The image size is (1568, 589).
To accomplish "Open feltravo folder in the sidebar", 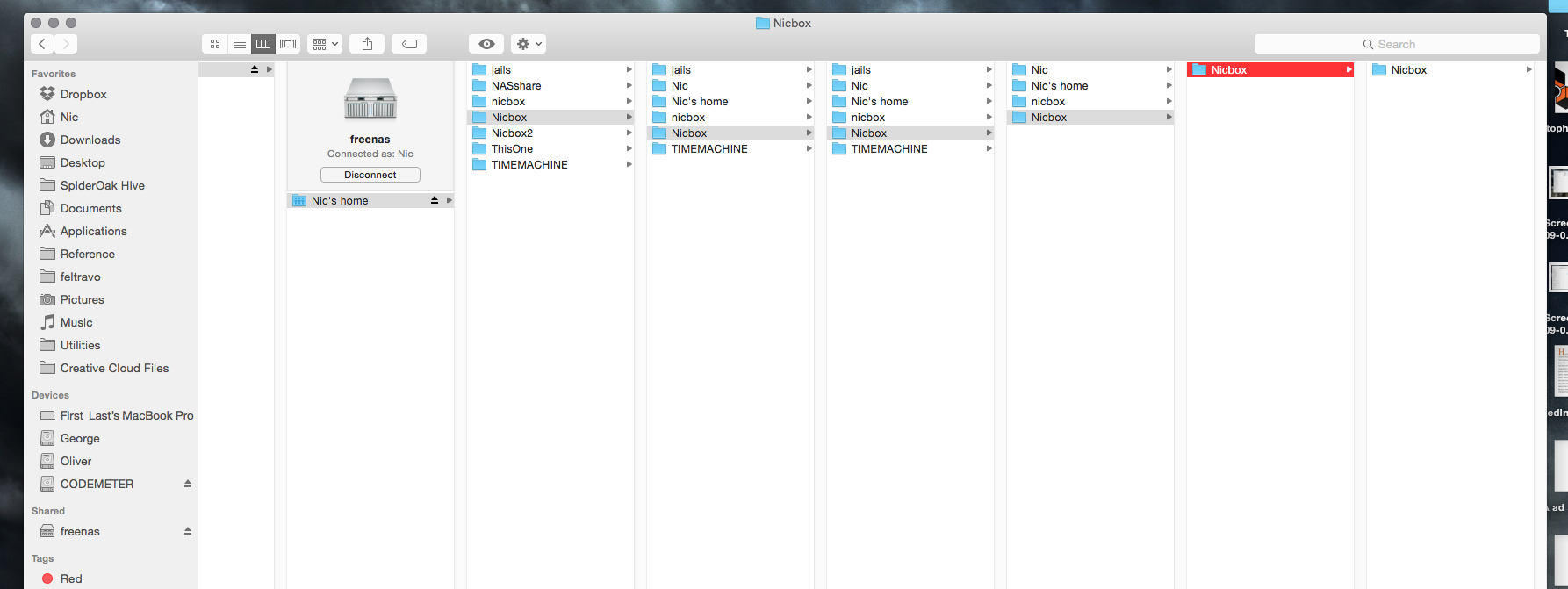I will tap(80, 277).
